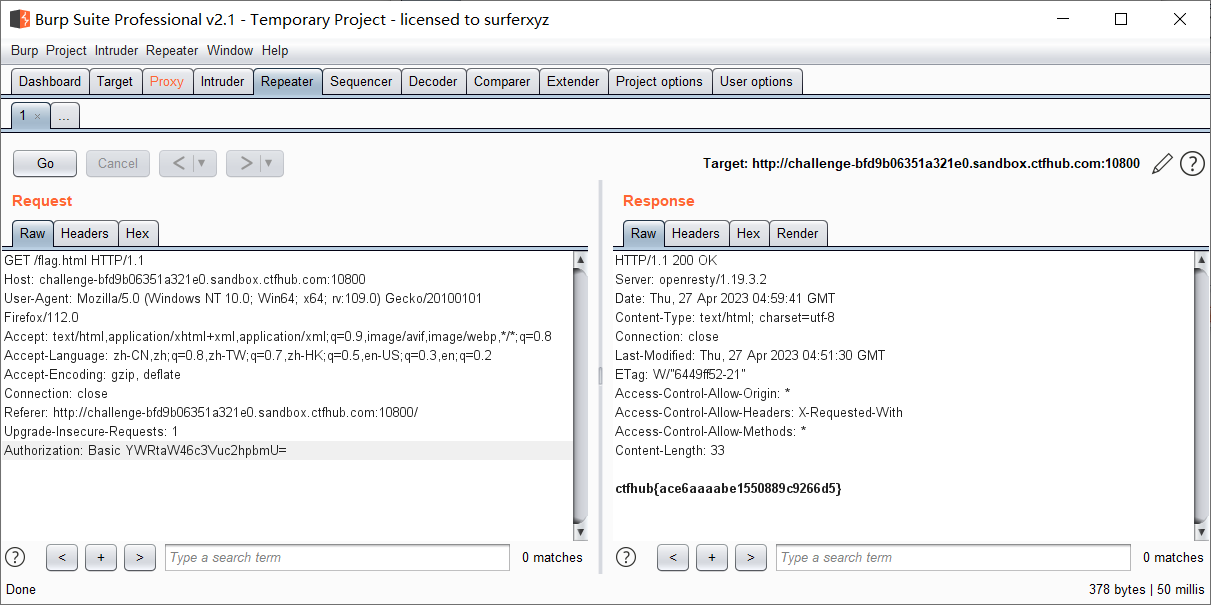Click the Authorization: Basic header line
This screenshot has width=1211, height=605.
[145, 450]
